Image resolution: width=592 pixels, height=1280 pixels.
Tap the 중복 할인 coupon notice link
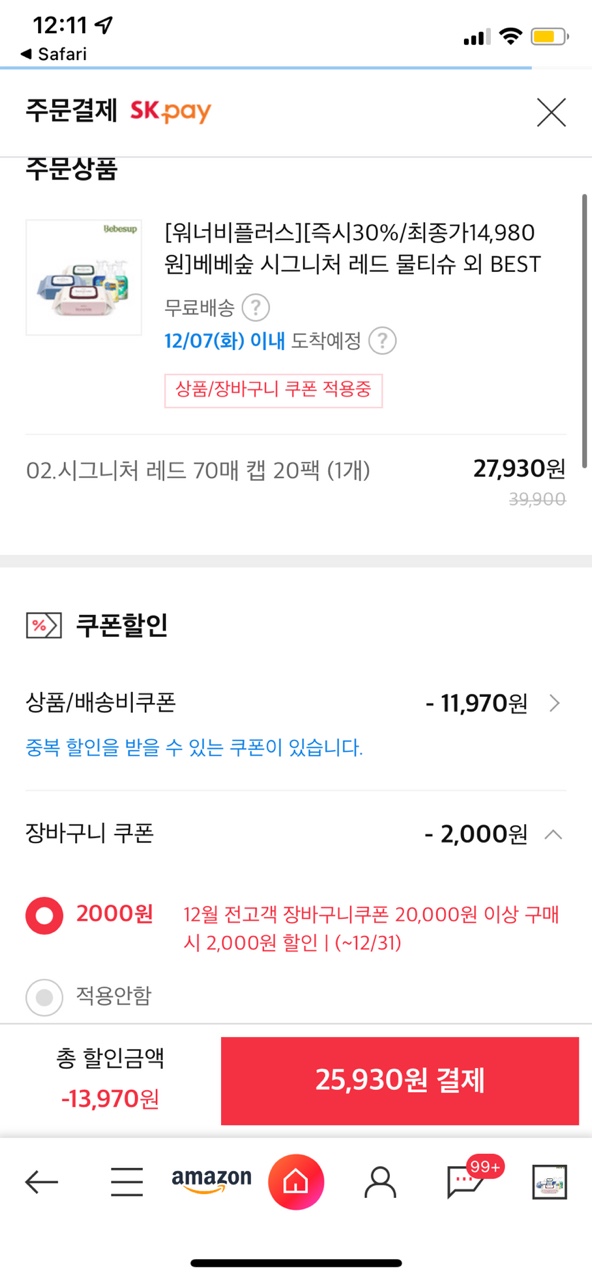tap(194, 747)
